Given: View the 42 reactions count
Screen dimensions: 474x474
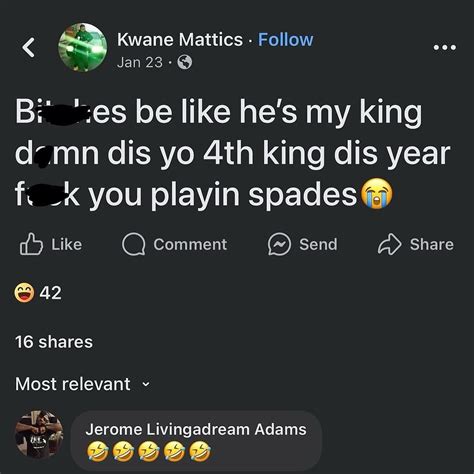Looking at the screenshot, I should click(x=50, y=293).
